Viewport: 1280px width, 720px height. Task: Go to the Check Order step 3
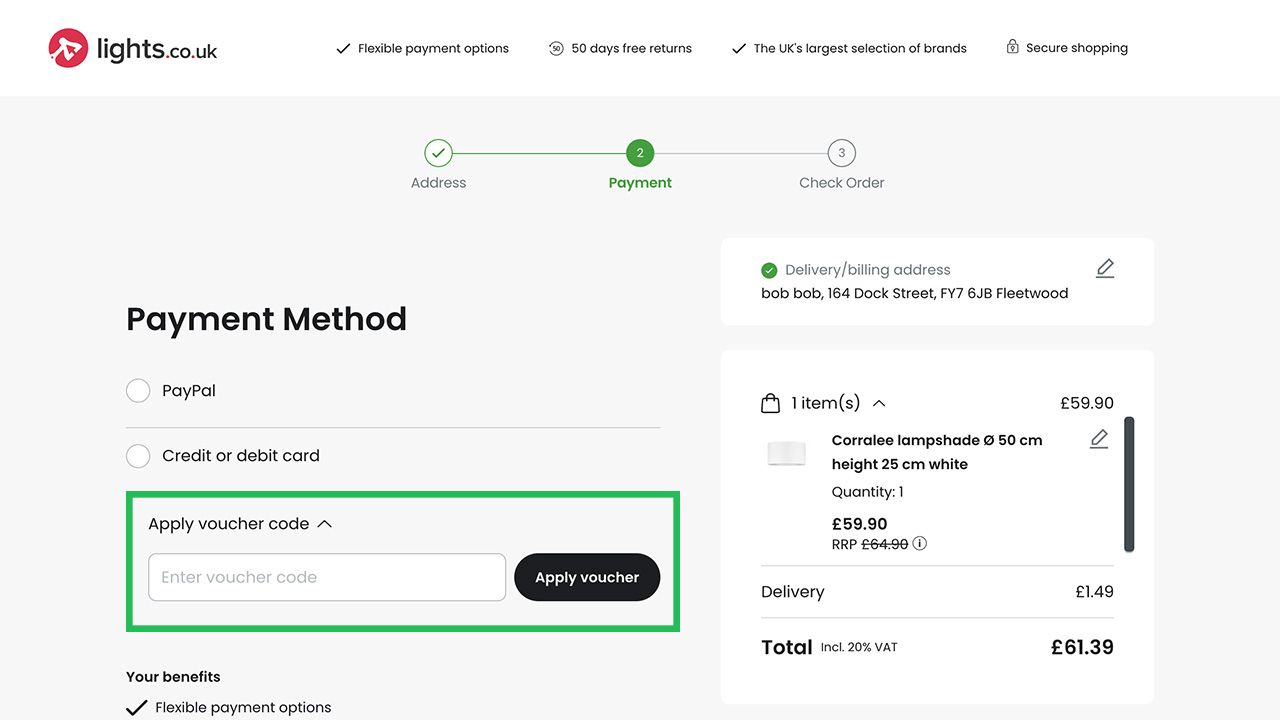841,153
